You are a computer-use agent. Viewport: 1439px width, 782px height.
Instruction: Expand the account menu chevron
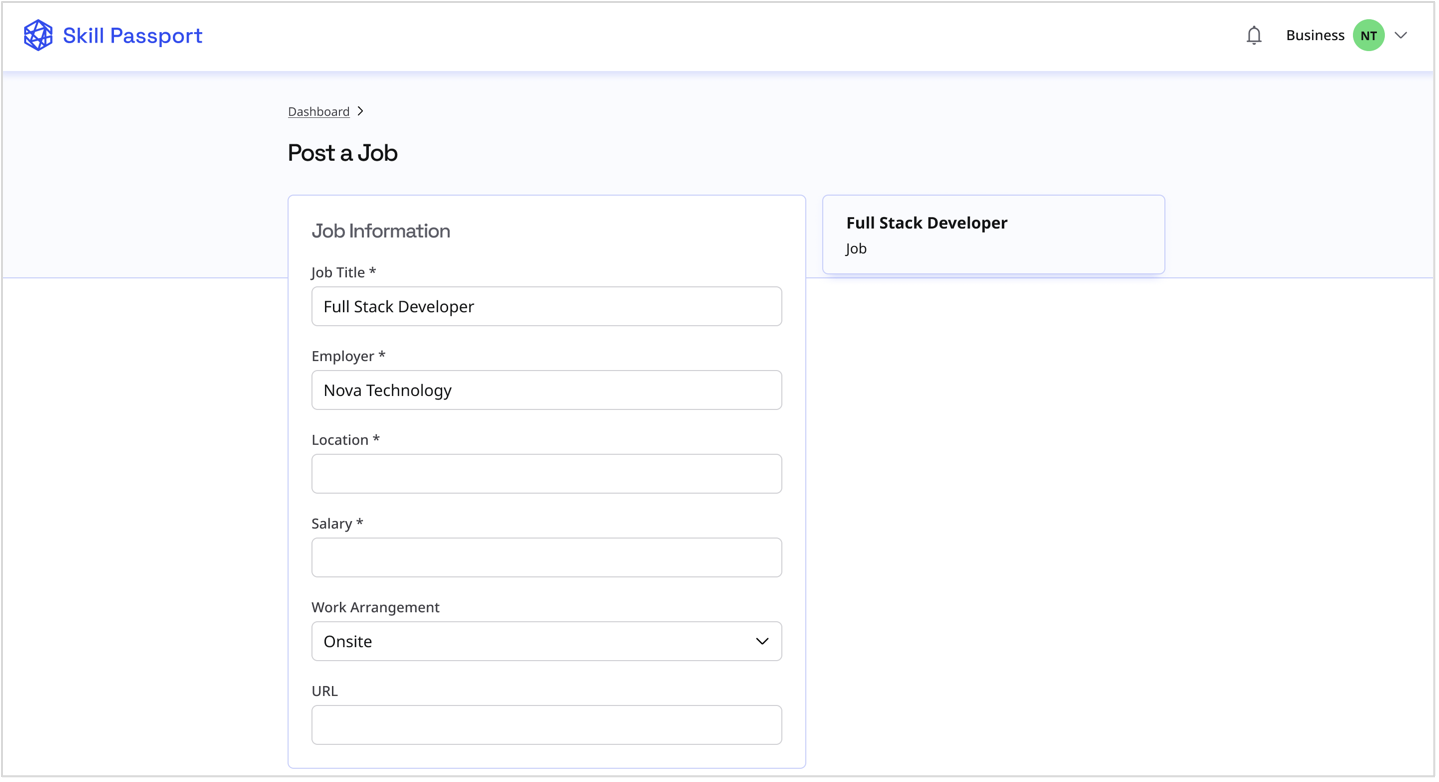(x=1401, y=36)
